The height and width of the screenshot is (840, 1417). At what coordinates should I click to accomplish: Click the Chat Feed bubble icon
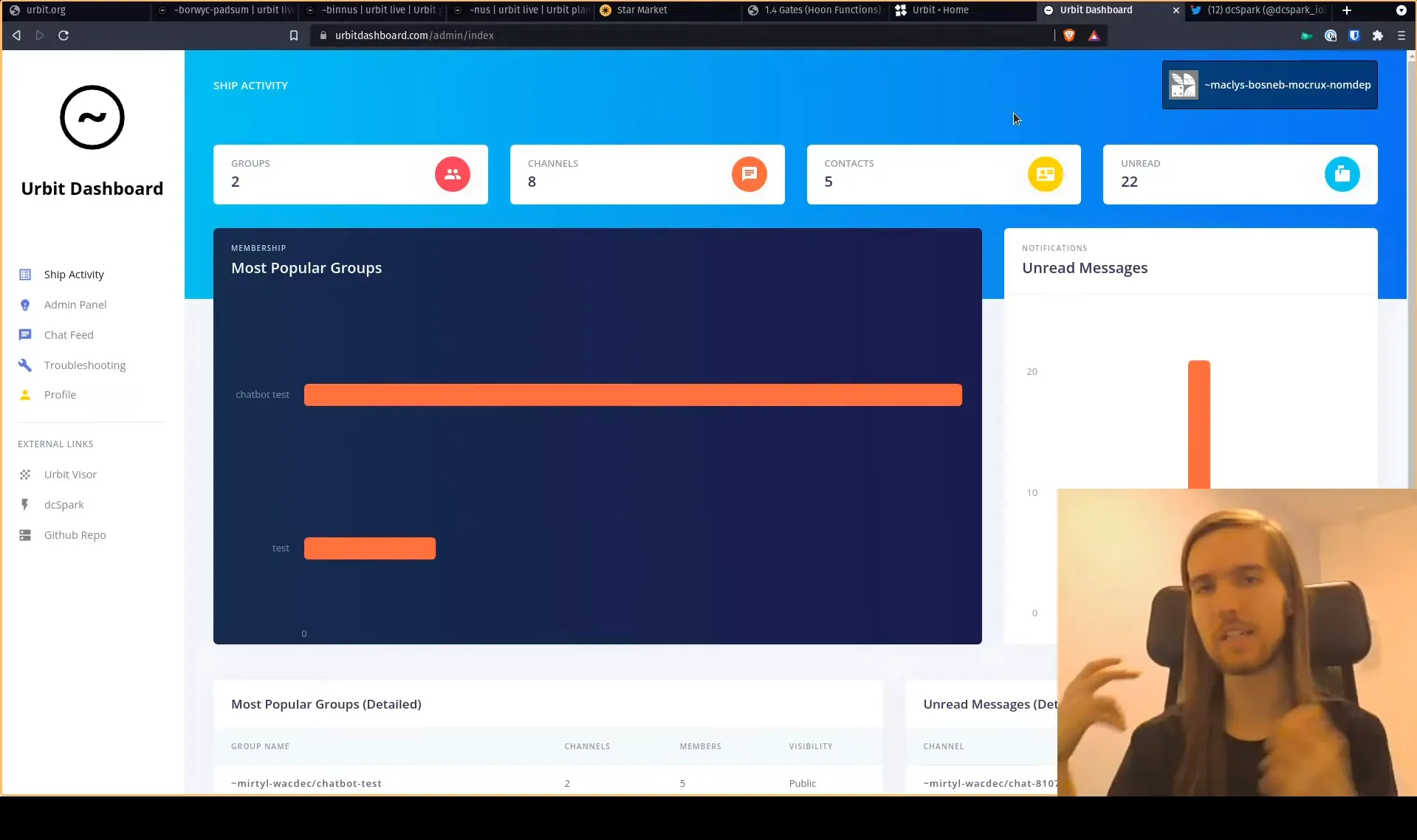click(x=25, y=334)
